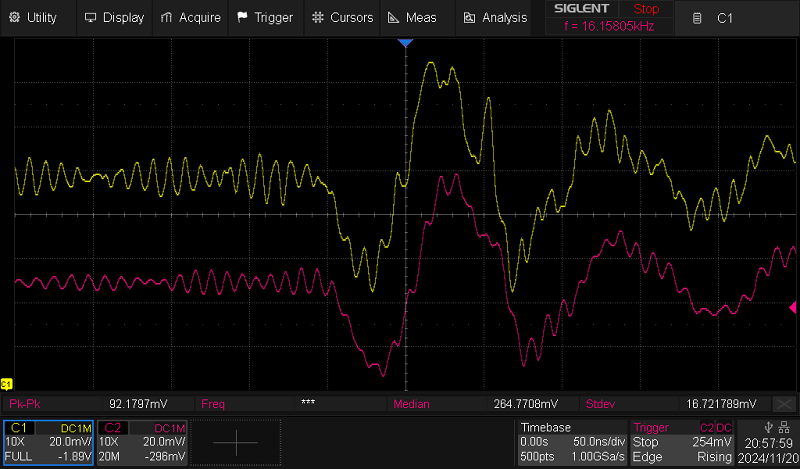
Task: Open the Acquire menu
Action: 191,17
